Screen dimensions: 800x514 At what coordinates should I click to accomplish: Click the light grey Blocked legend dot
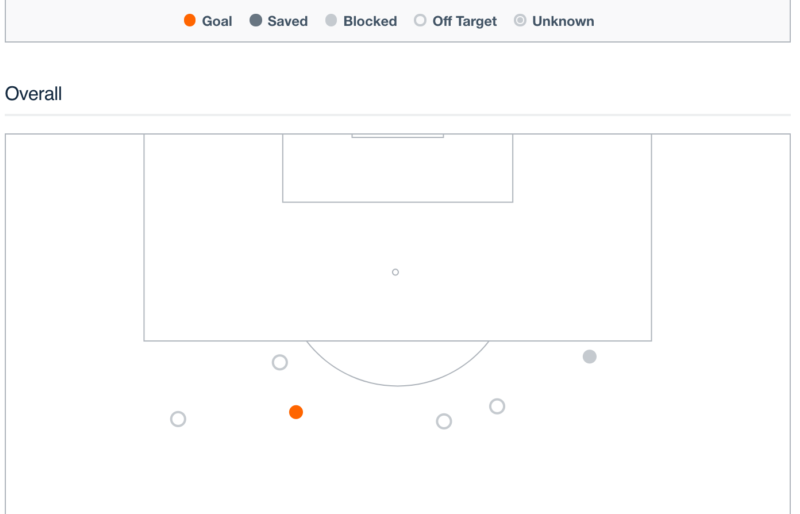pyautogui.click(x=331, y=20)
